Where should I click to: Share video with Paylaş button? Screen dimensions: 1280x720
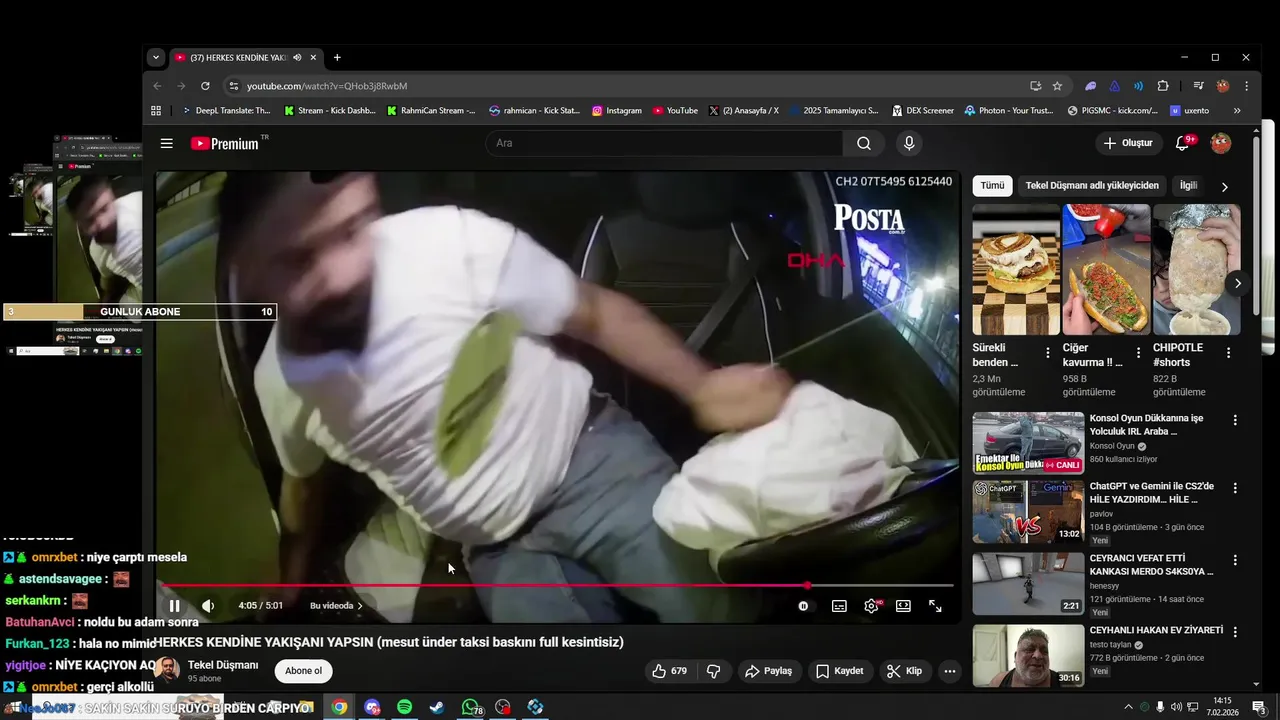click(769, 671)
